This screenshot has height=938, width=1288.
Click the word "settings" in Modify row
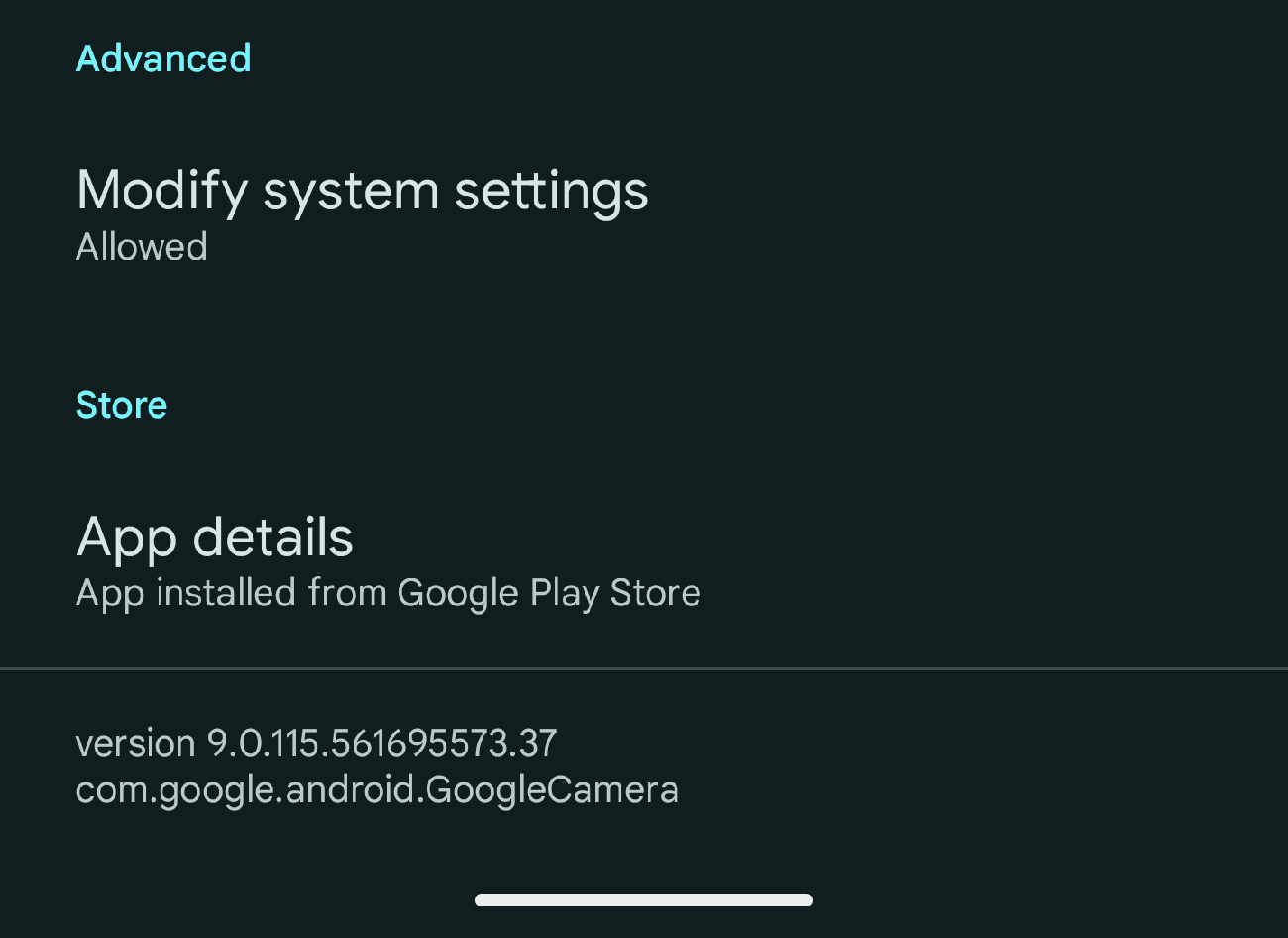[x=551, y=190]
